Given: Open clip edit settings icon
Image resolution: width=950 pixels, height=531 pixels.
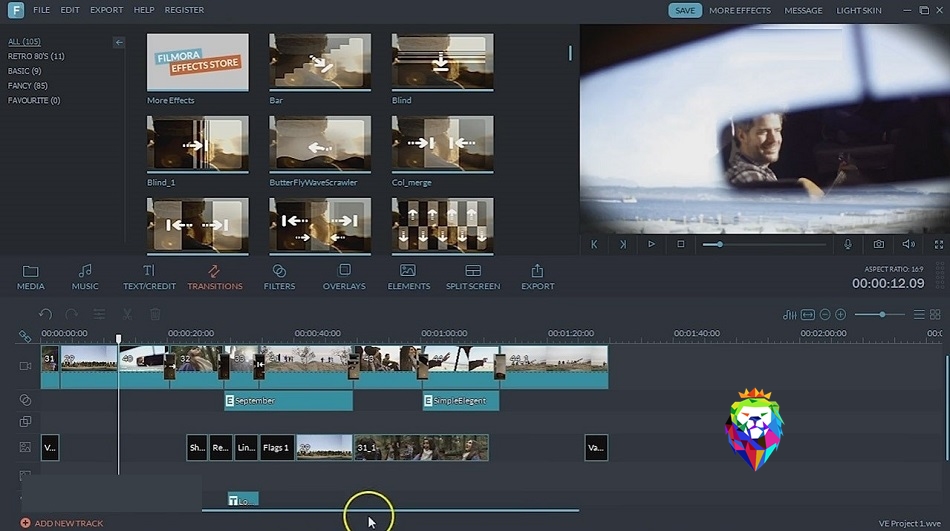Looking at the screenshot, I should 99,314.
